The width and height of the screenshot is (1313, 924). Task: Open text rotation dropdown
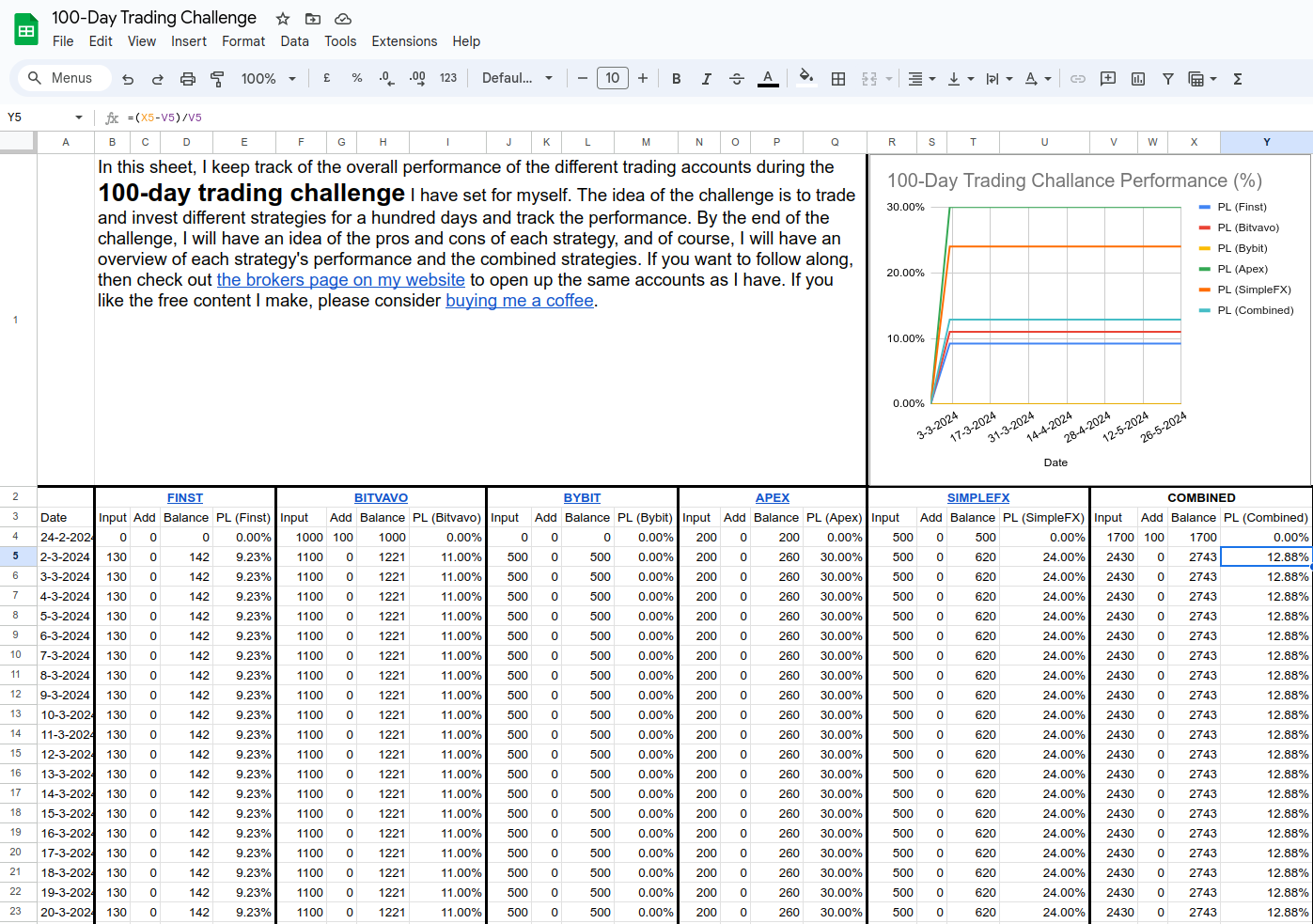coord(1038,79)
